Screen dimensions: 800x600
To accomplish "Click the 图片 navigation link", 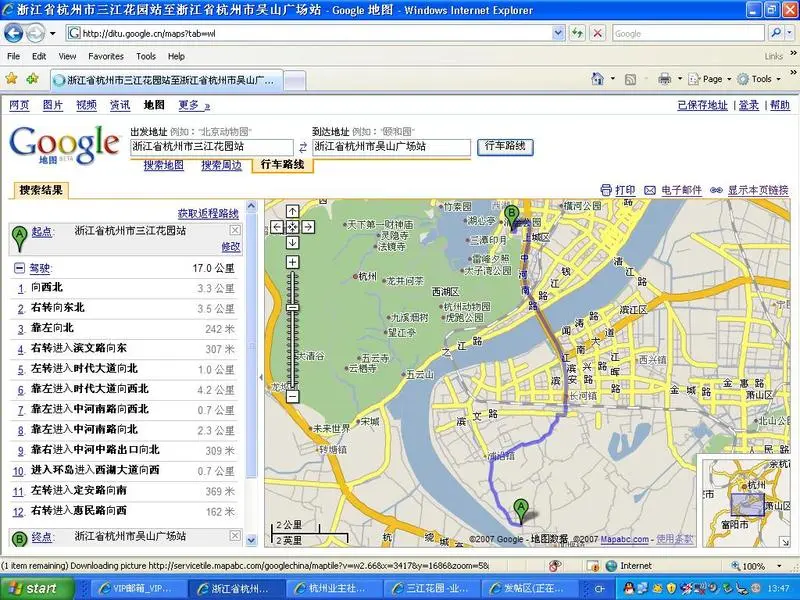I will [x=53, y=105].
